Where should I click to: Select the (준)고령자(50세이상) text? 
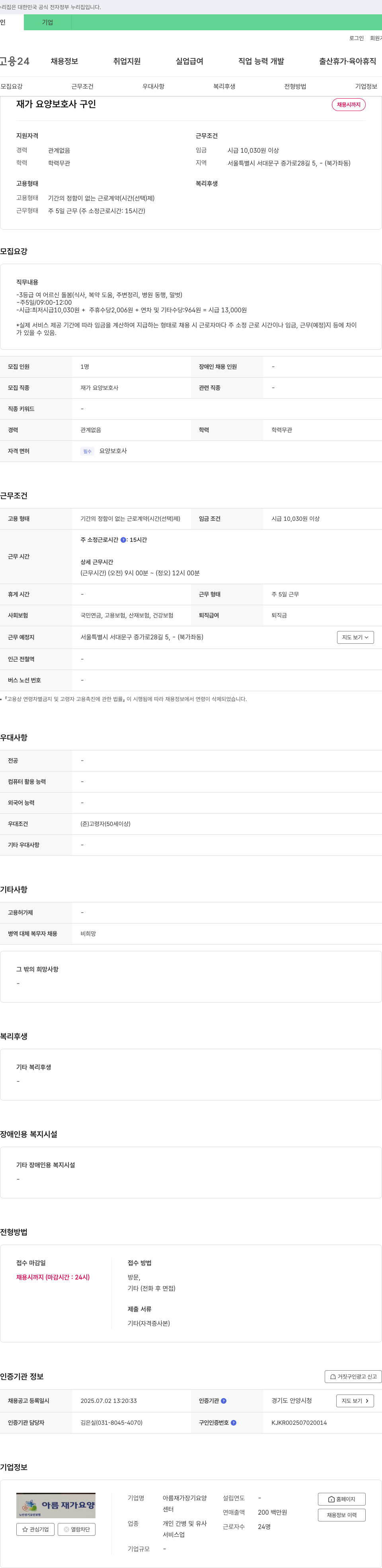pos(105,824)
